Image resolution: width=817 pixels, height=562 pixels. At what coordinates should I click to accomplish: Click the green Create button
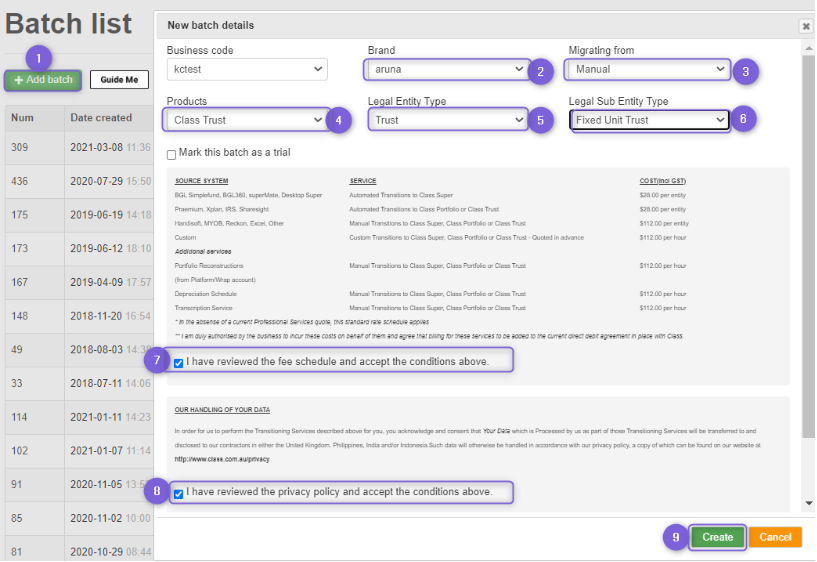pyautogui.click(x=717, y=538)
